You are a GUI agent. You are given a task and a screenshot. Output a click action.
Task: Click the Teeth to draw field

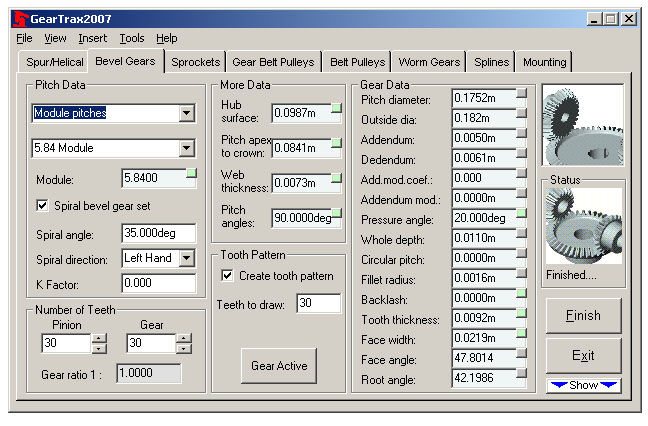[x=319, y=303]
